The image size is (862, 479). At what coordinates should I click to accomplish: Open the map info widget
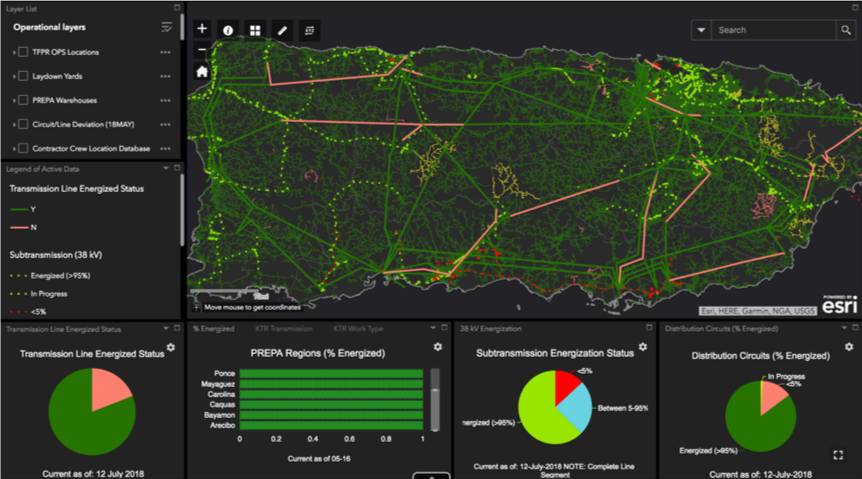228,31
